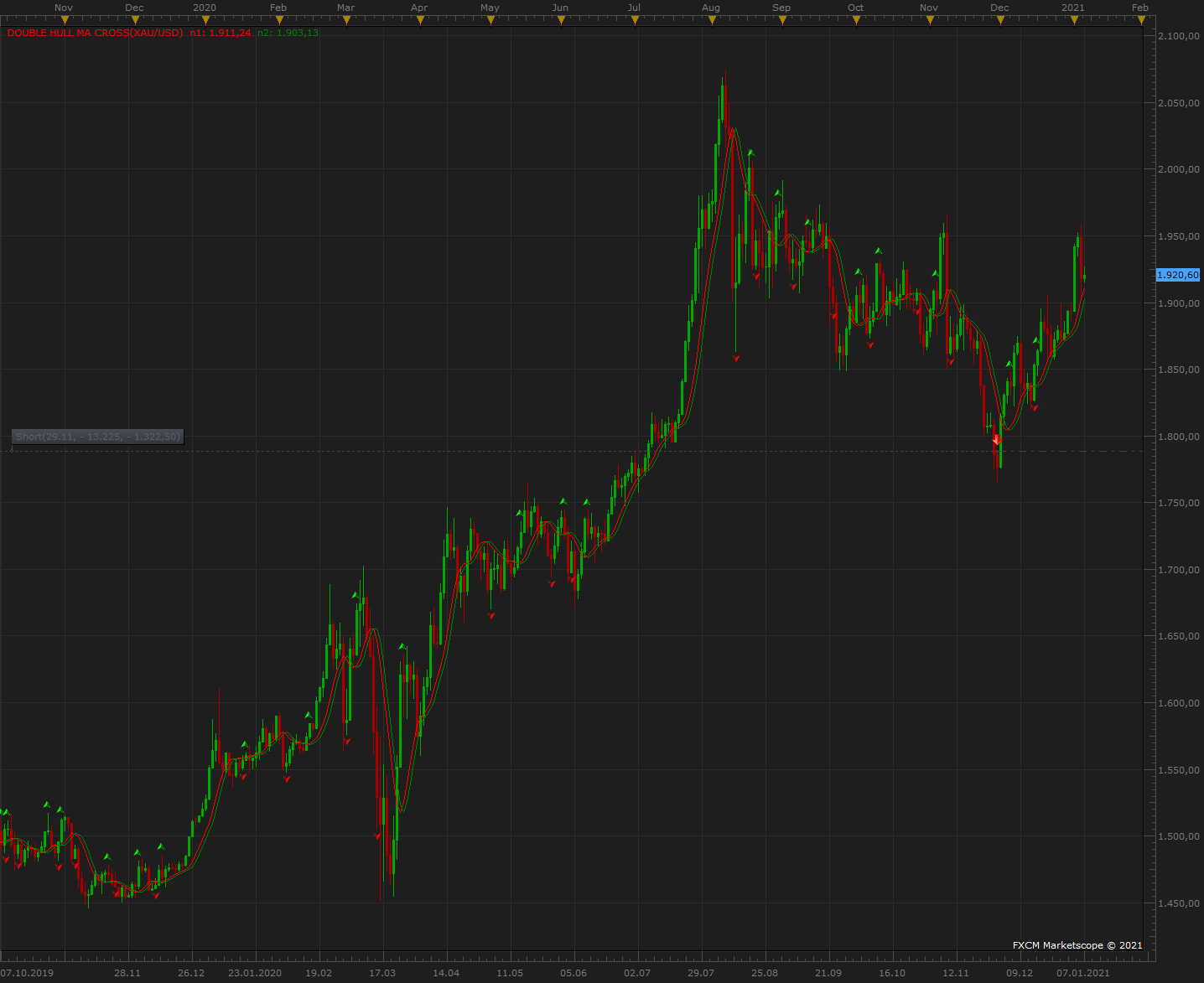Click the 1.800,00 price axis label
1204x983 pixels.
(x=1178, y=437)
